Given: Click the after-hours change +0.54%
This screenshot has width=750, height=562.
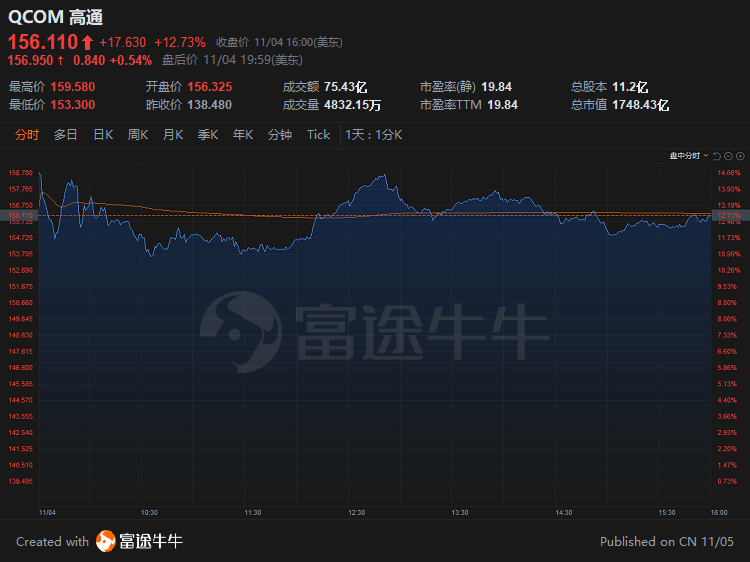Looking at the screenshot, I should [x=131, y=60].
